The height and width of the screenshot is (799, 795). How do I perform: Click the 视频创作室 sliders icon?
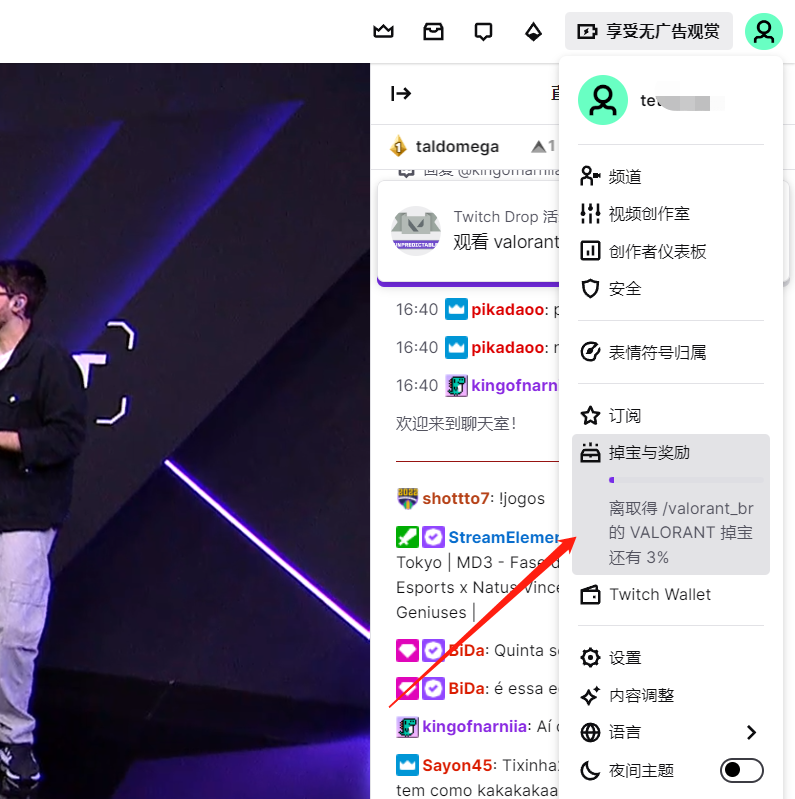[590, 214]
